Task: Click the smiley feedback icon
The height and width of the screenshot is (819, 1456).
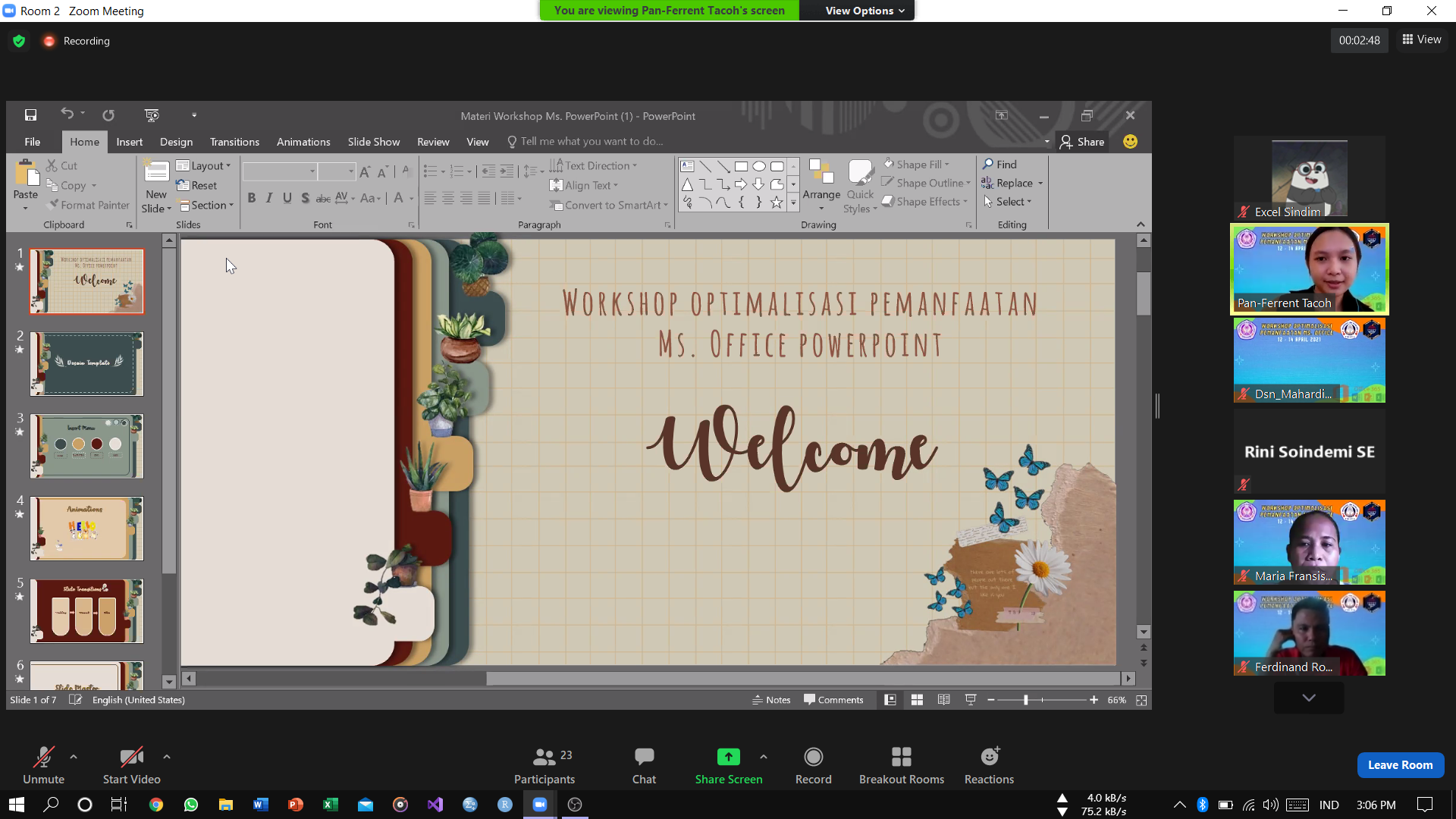Action: click(x=1130, y=142)
